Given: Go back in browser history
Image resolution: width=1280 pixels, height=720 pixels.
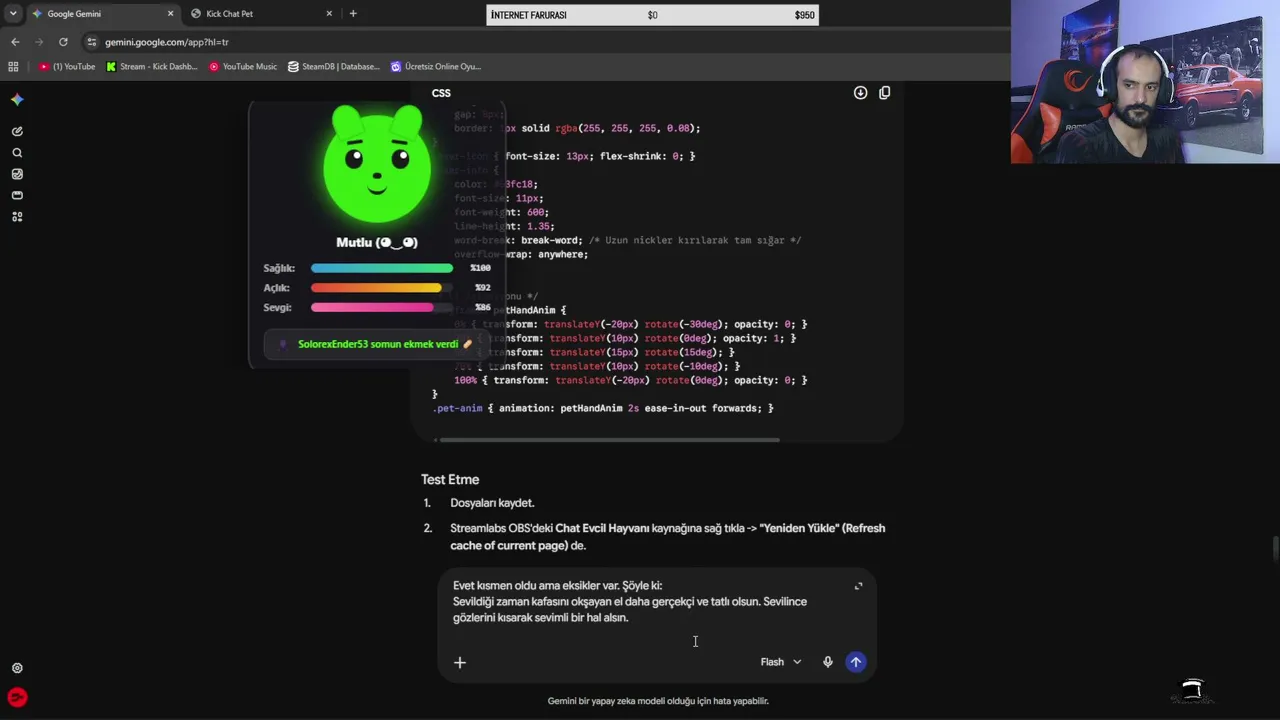Looking at the screenshot, I should pos(15,42).
